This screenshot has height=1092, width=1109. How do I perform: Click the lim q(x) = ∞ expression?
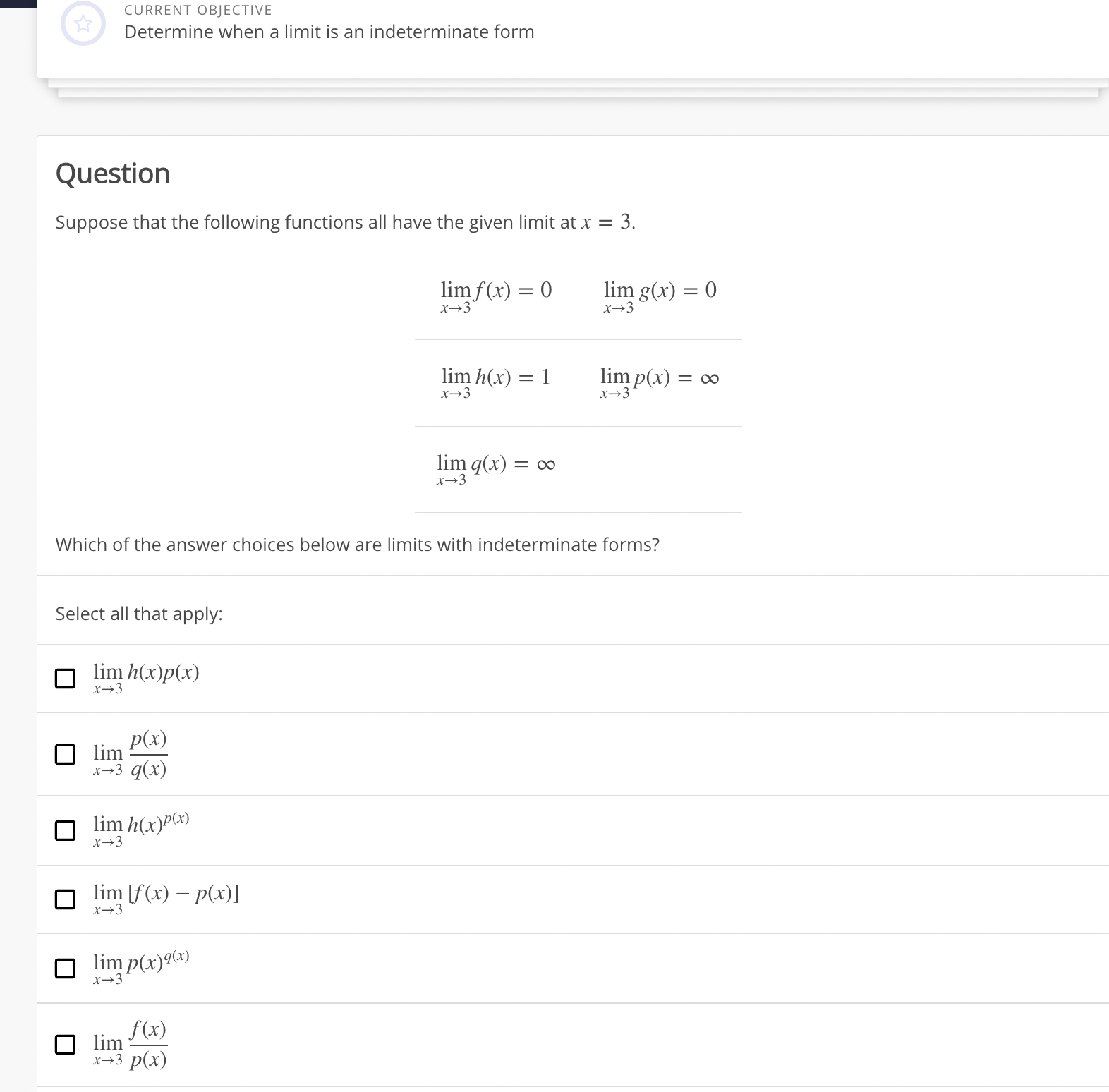[x=496, y=466]
